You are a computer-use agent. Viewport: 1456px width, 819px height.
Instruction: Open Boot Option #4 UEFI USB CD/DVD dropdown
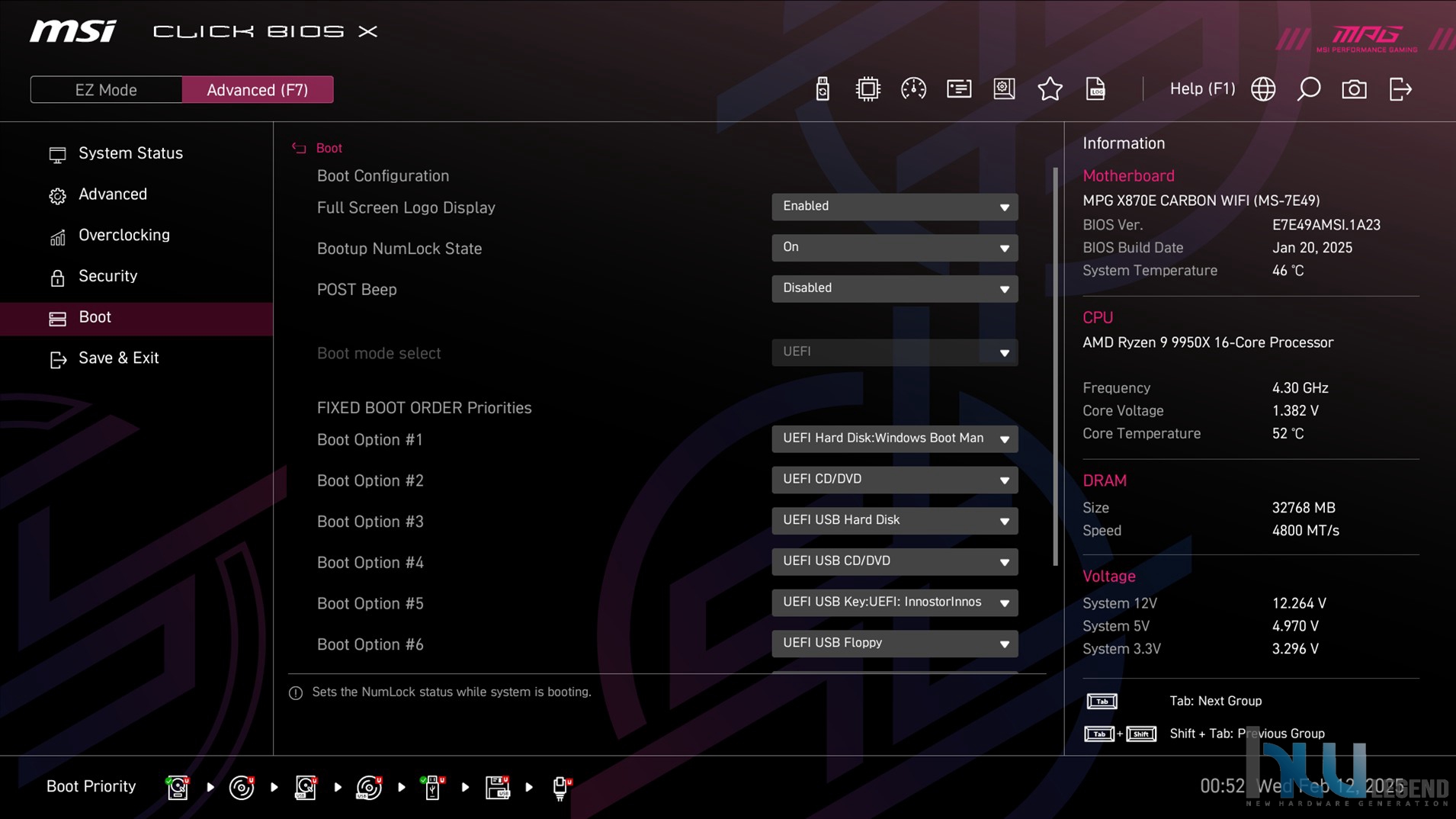tap(894, 561)
